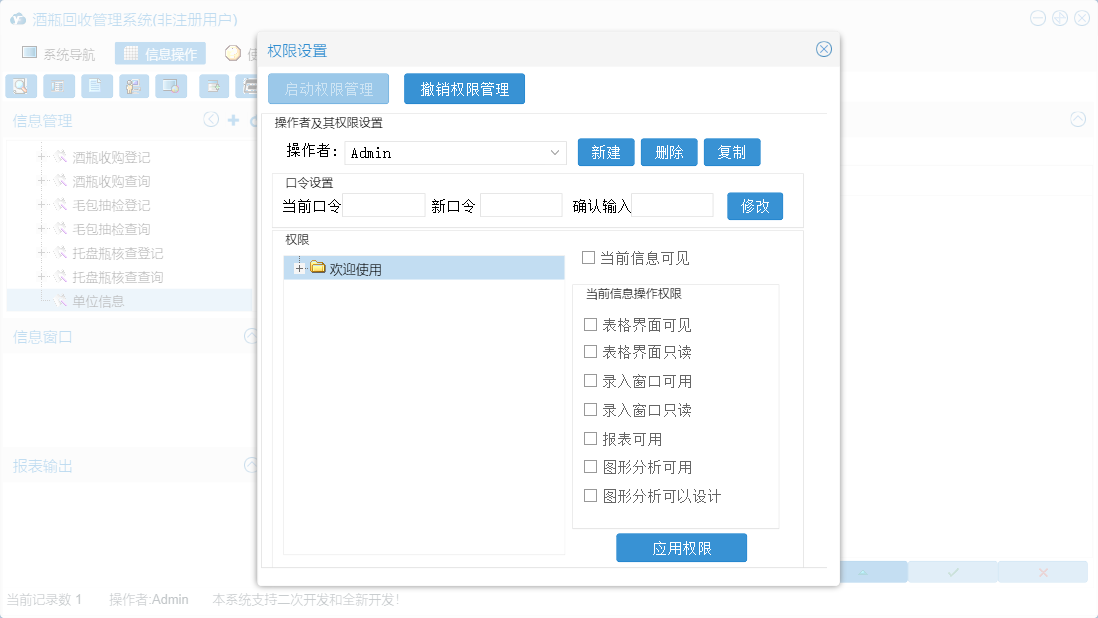
Task: Click the document page toolbar icon
Action: click(x=96, y=86)
